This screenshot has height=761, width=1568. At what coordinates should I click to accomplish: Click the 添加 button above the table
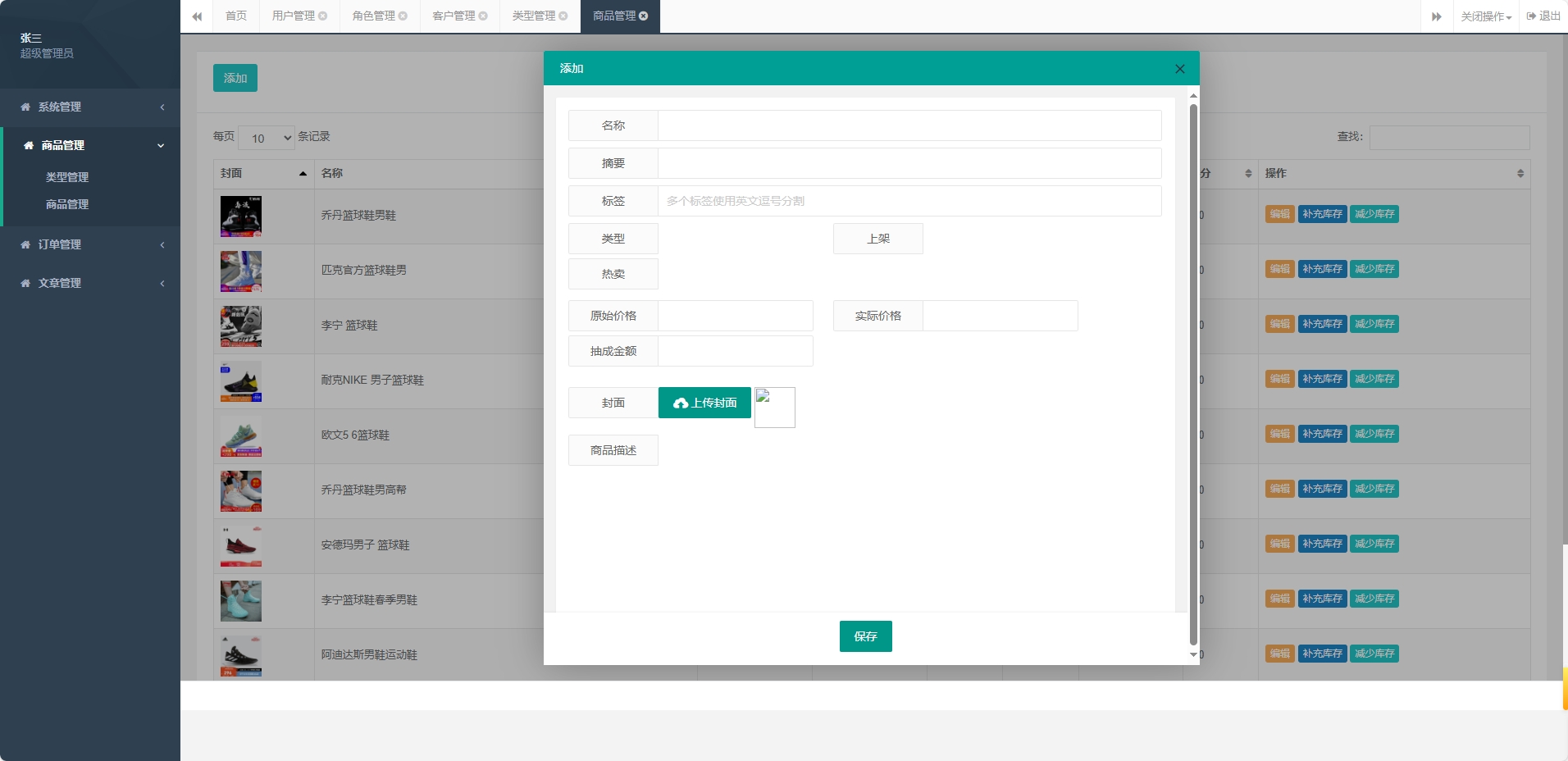tap(235, 78)
